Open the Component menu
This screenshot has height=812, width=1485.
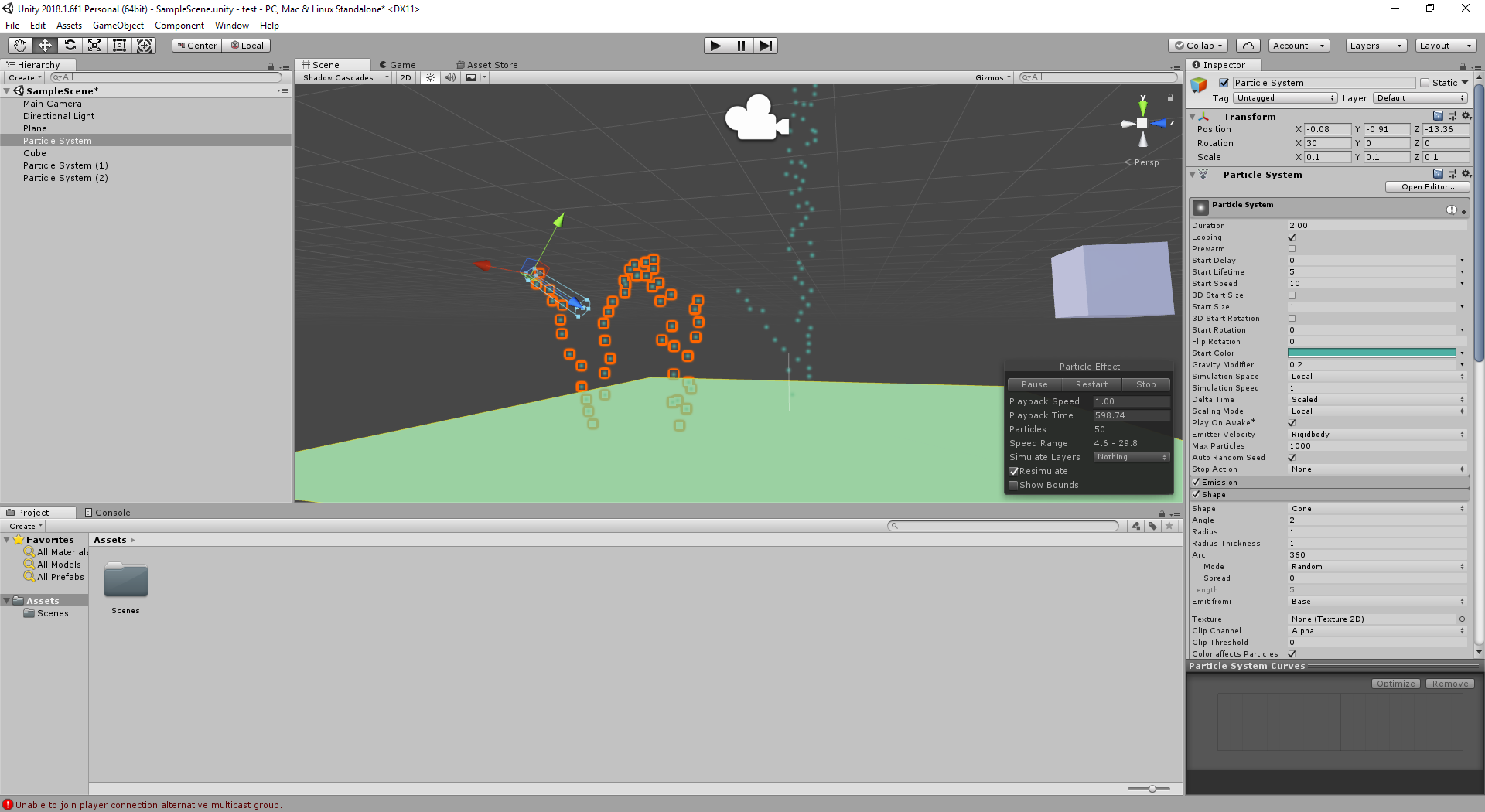click(x=179, y=26)
